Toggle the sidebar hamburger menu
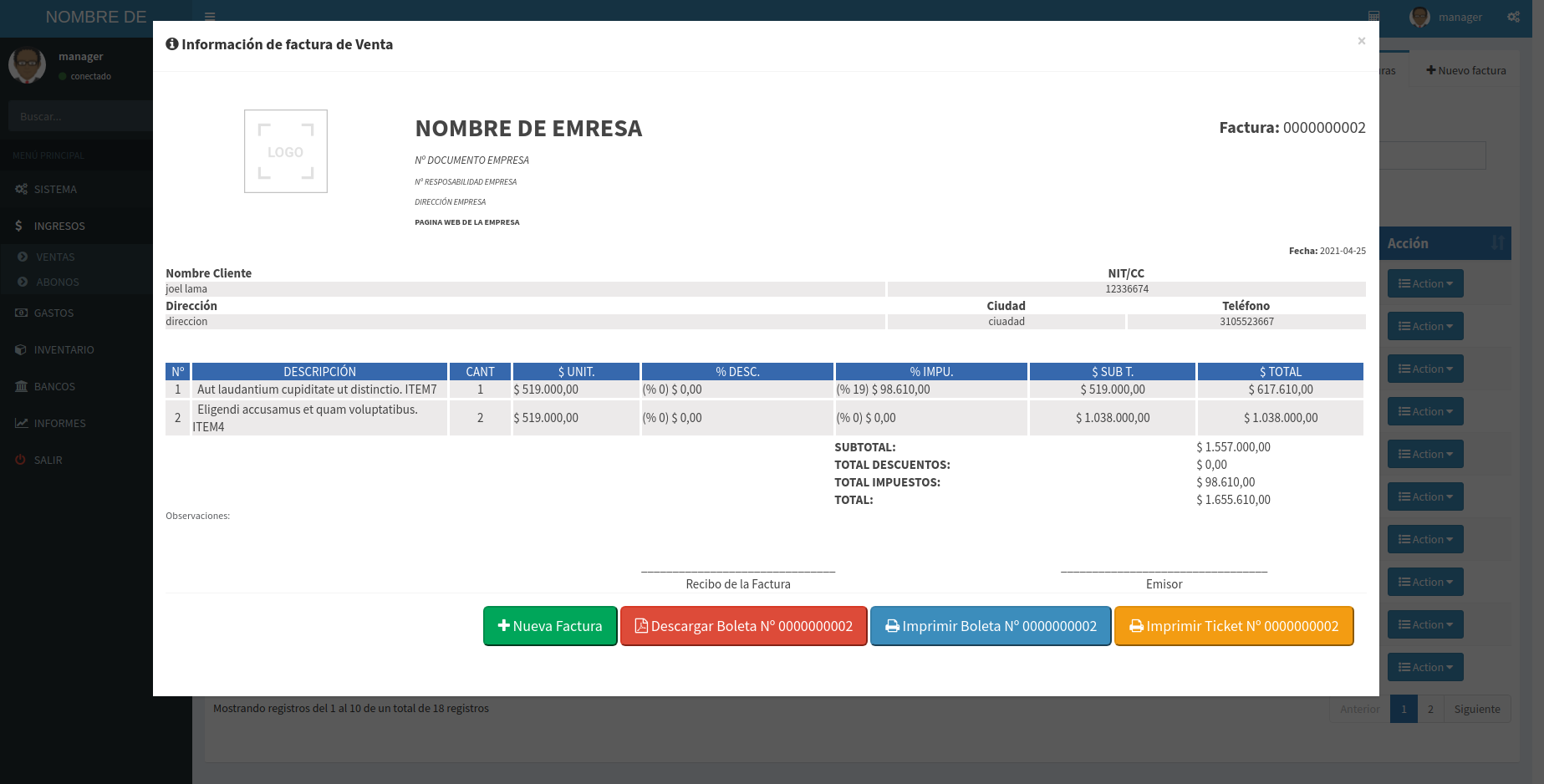Viewport: 1544px width, 784px height. (210, 16)
